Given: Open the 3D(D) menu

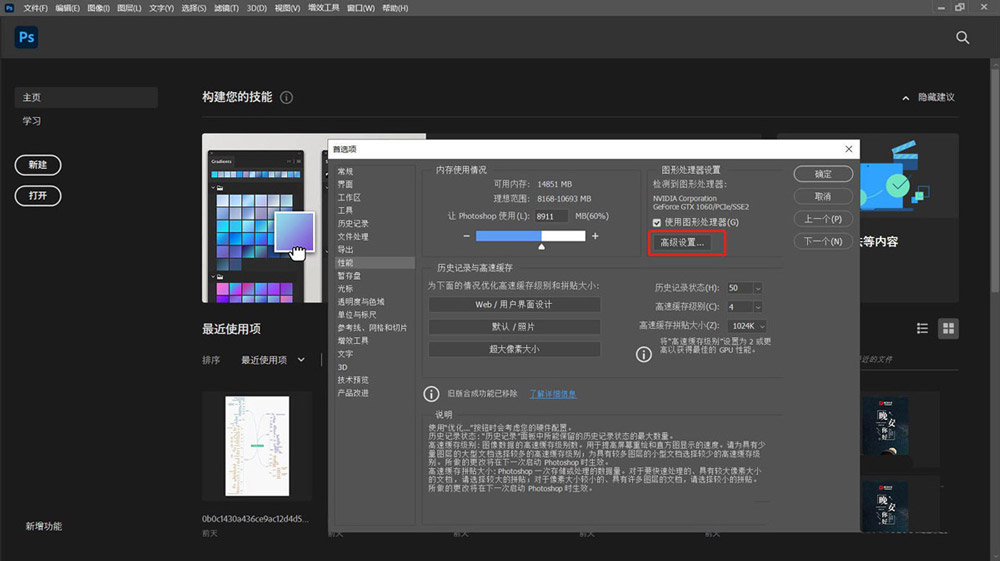Looking at the screenshot, I should tap(256, 8).
